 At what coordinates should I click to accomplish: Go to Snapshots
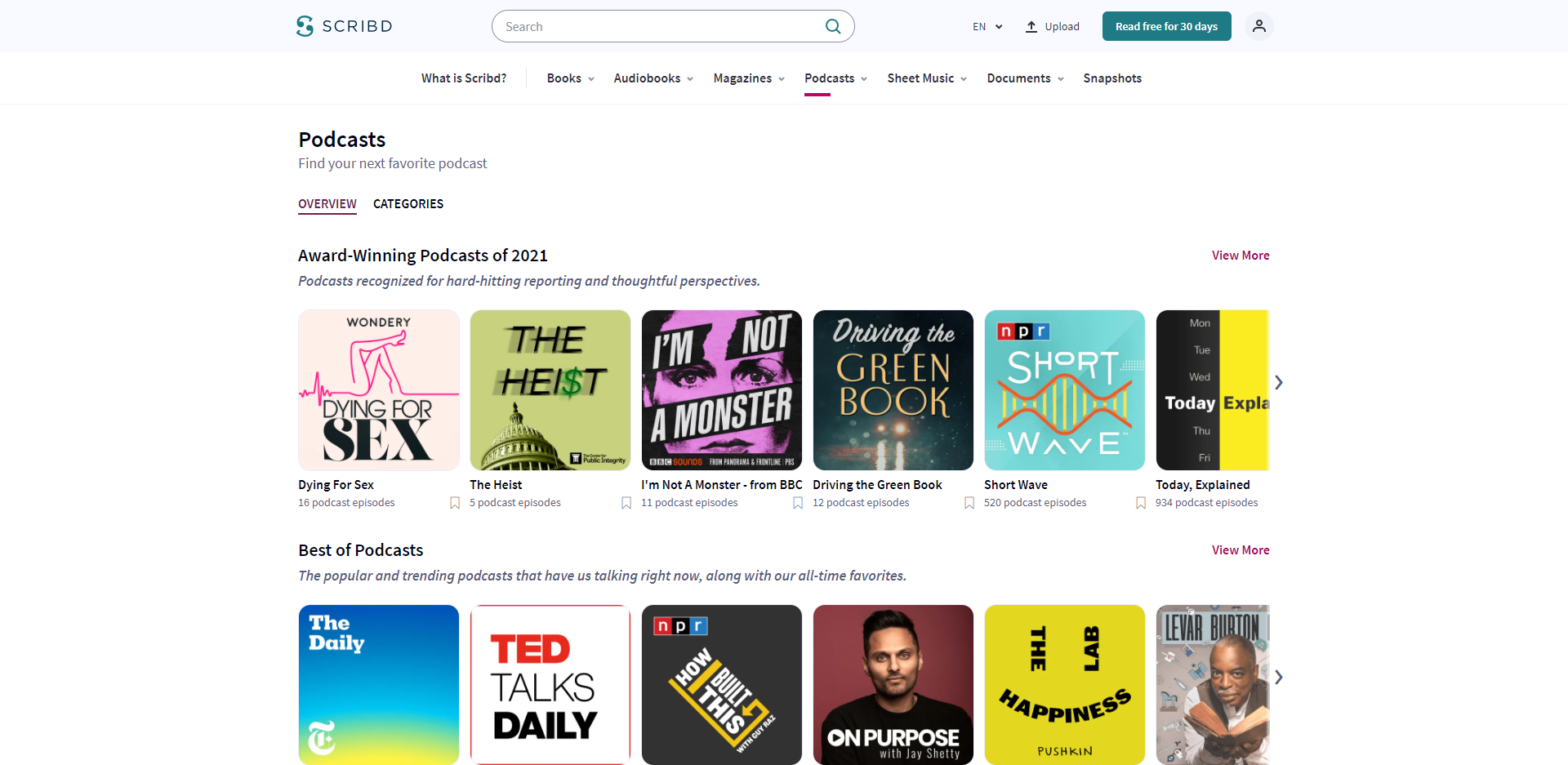point(1112,78)
